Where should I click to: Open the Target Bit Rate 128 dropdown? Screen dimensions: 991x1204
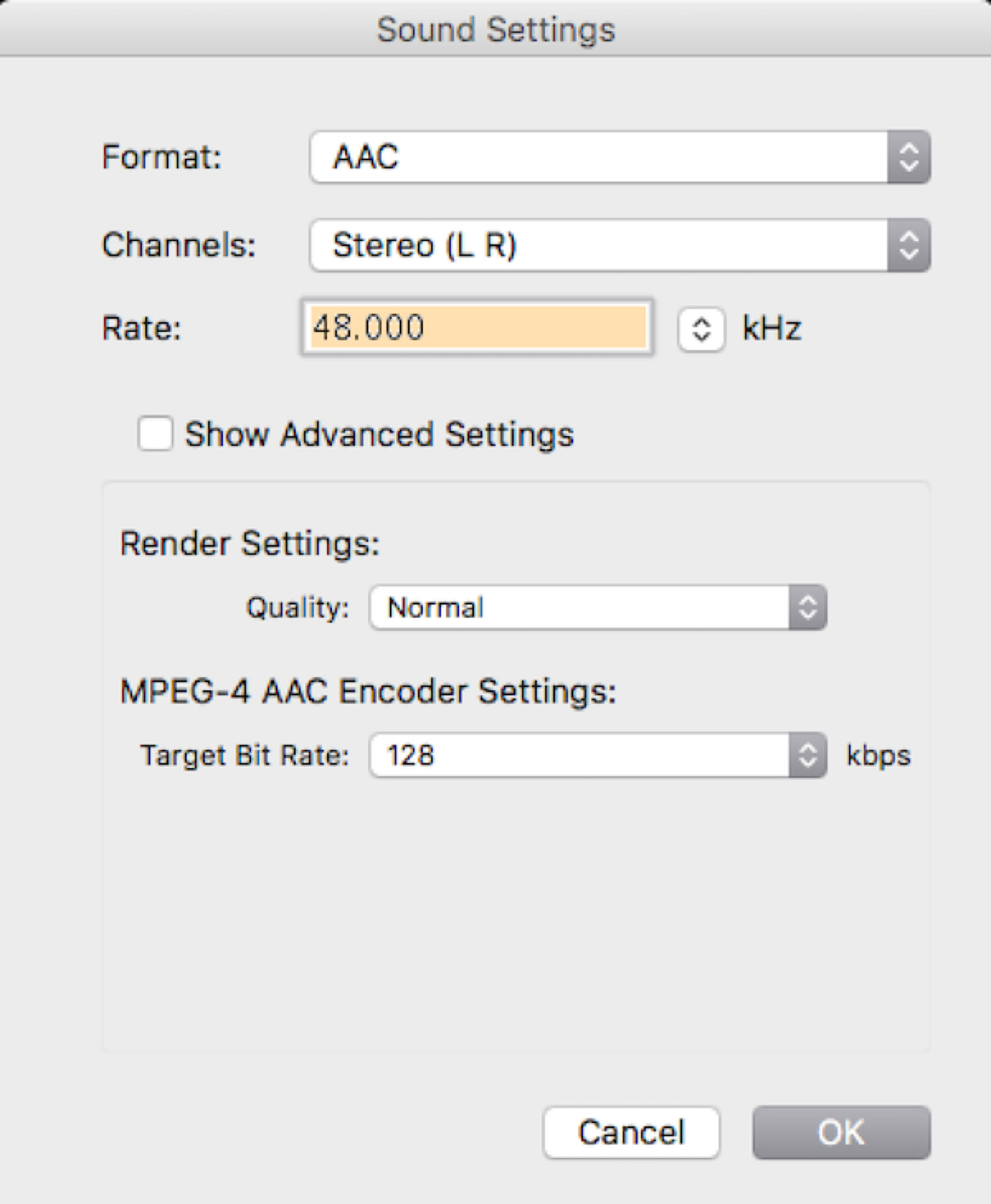tap(579, 755)
